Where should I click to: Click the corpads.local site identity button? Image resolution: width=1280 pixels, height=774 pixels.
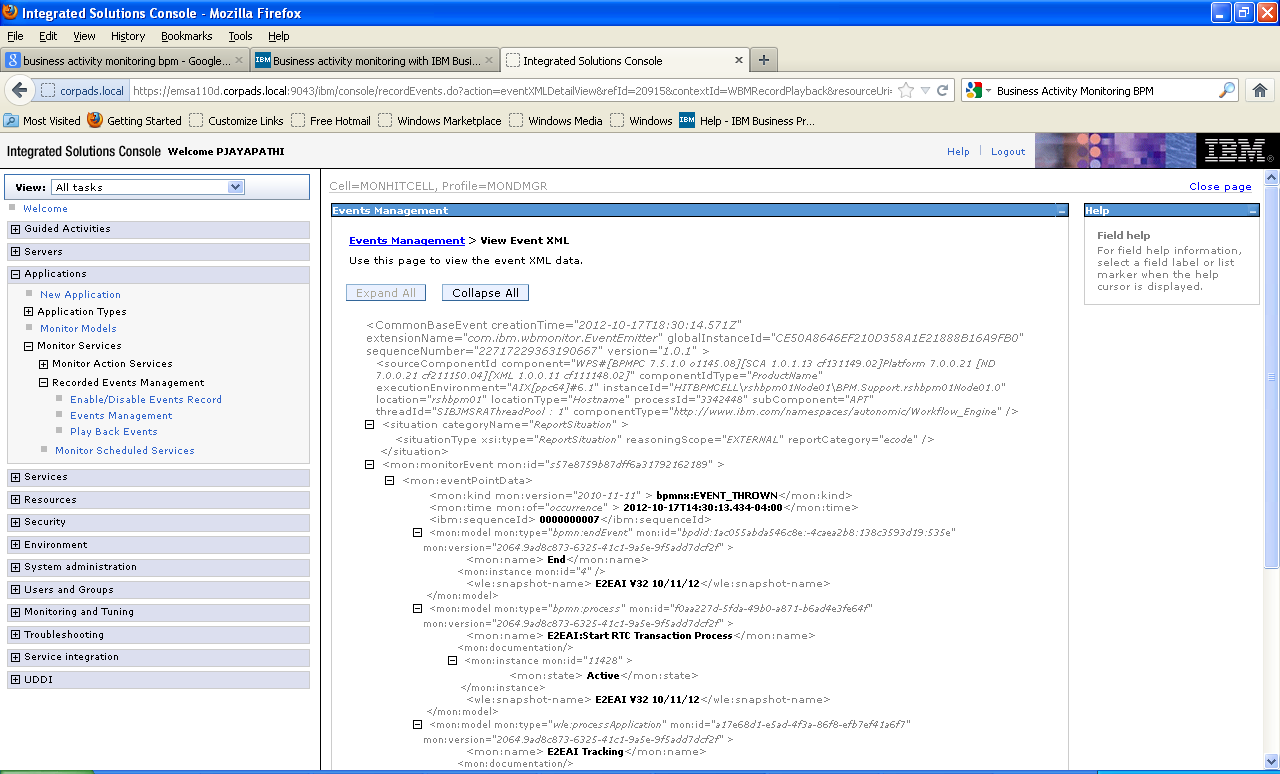point(83,90)
